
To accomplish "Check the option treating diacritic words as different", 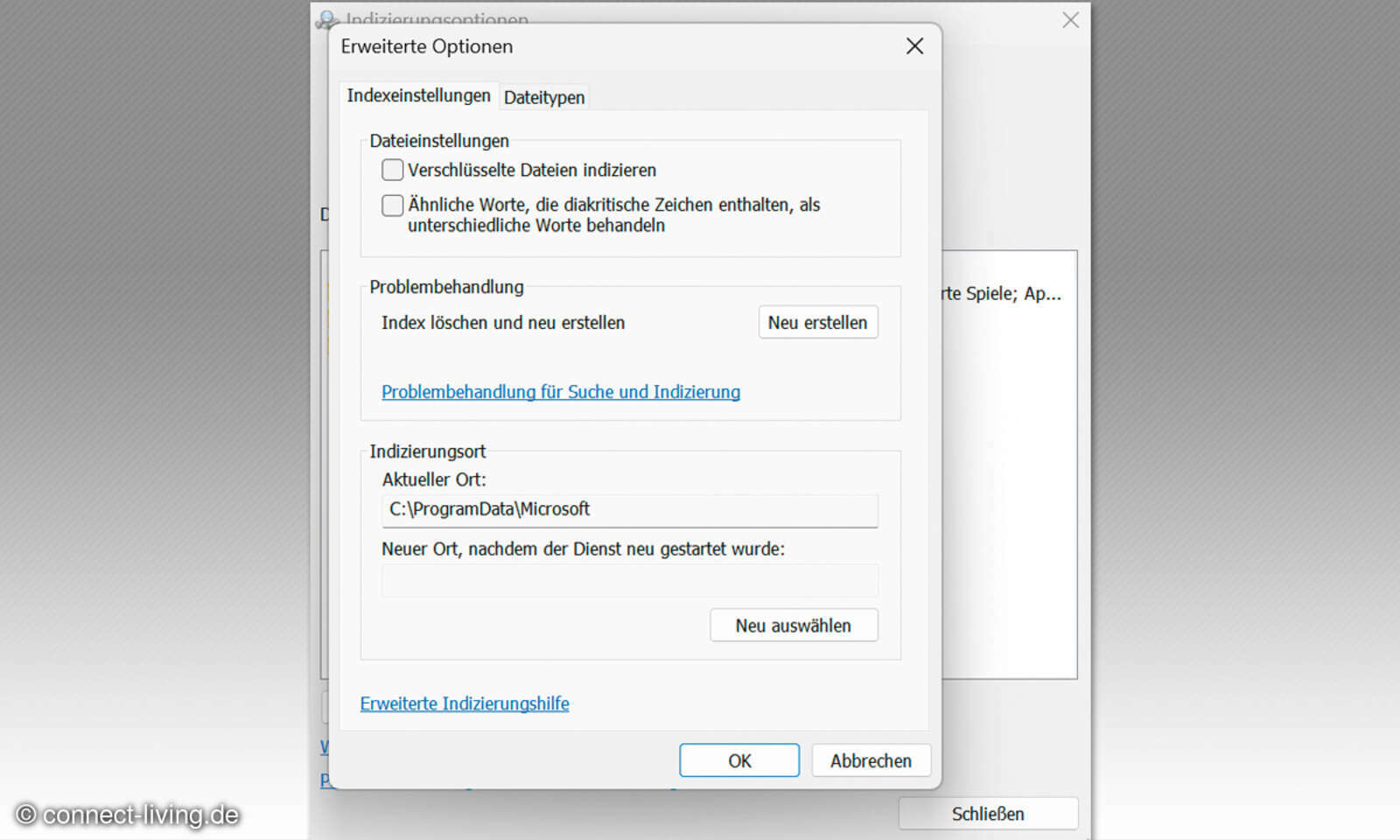I will coord(392,205).
